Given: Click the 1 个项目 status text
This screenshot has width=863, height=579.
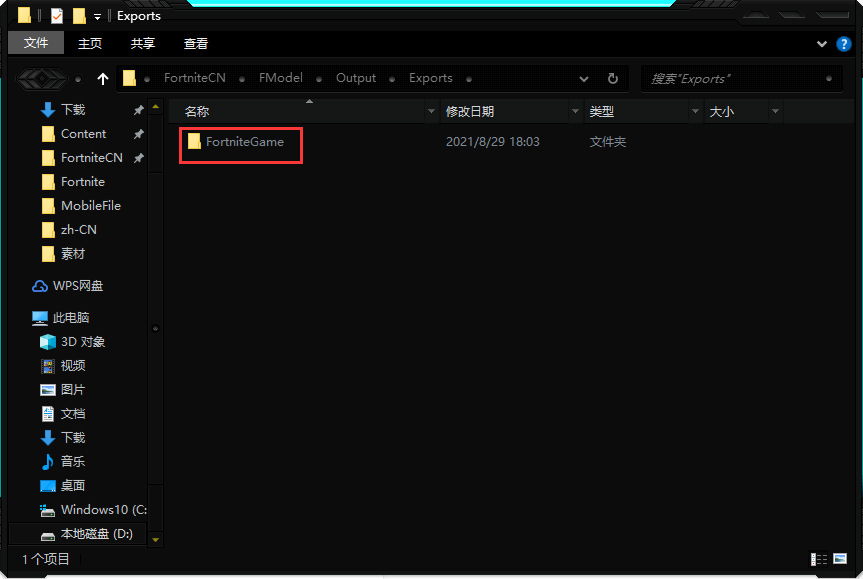Looking at the screenshot, I should pyautogui.click(x=46, y=559).
